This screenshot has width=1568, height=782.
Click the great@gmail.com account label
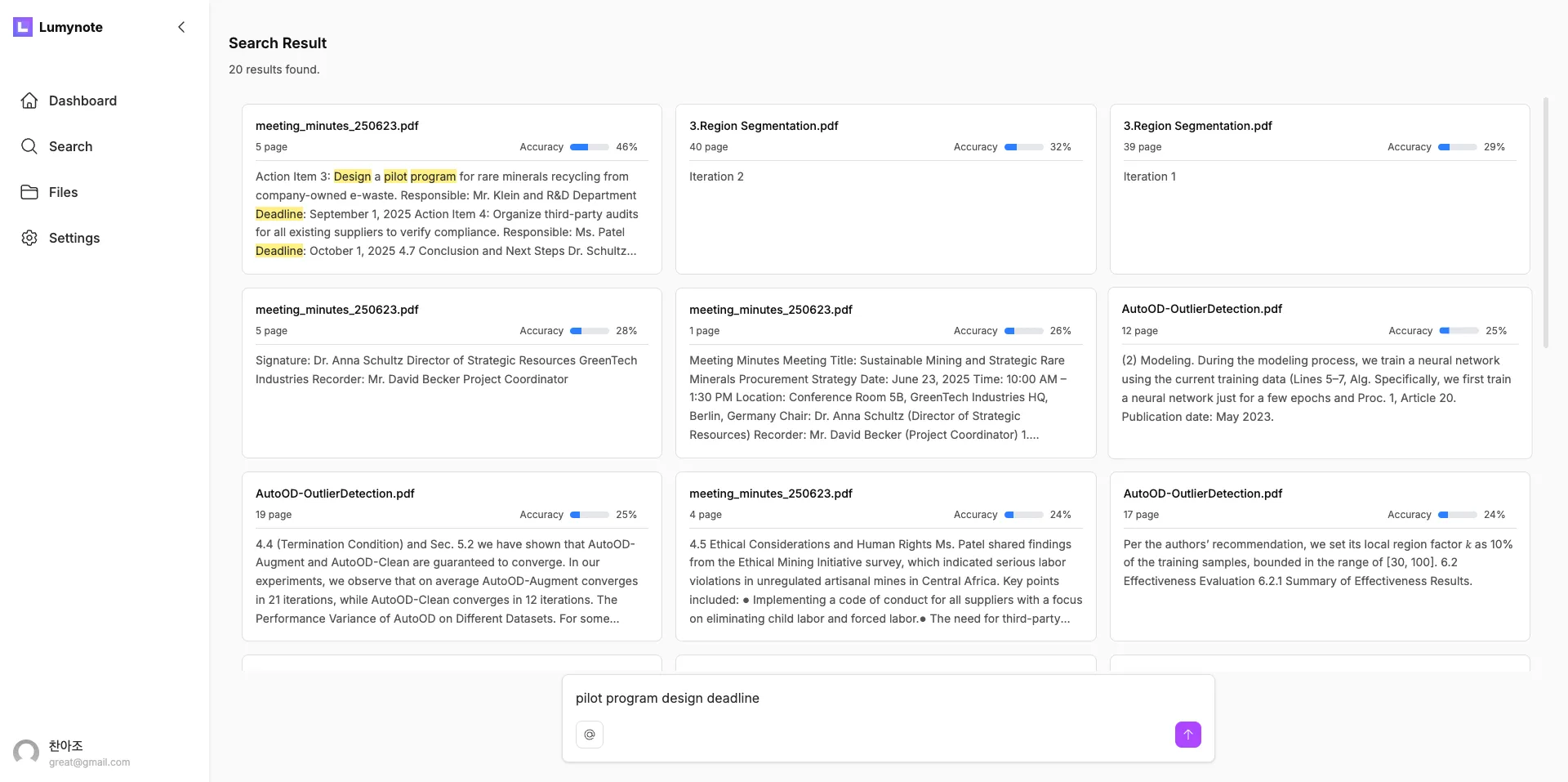(x=89, y=762)
